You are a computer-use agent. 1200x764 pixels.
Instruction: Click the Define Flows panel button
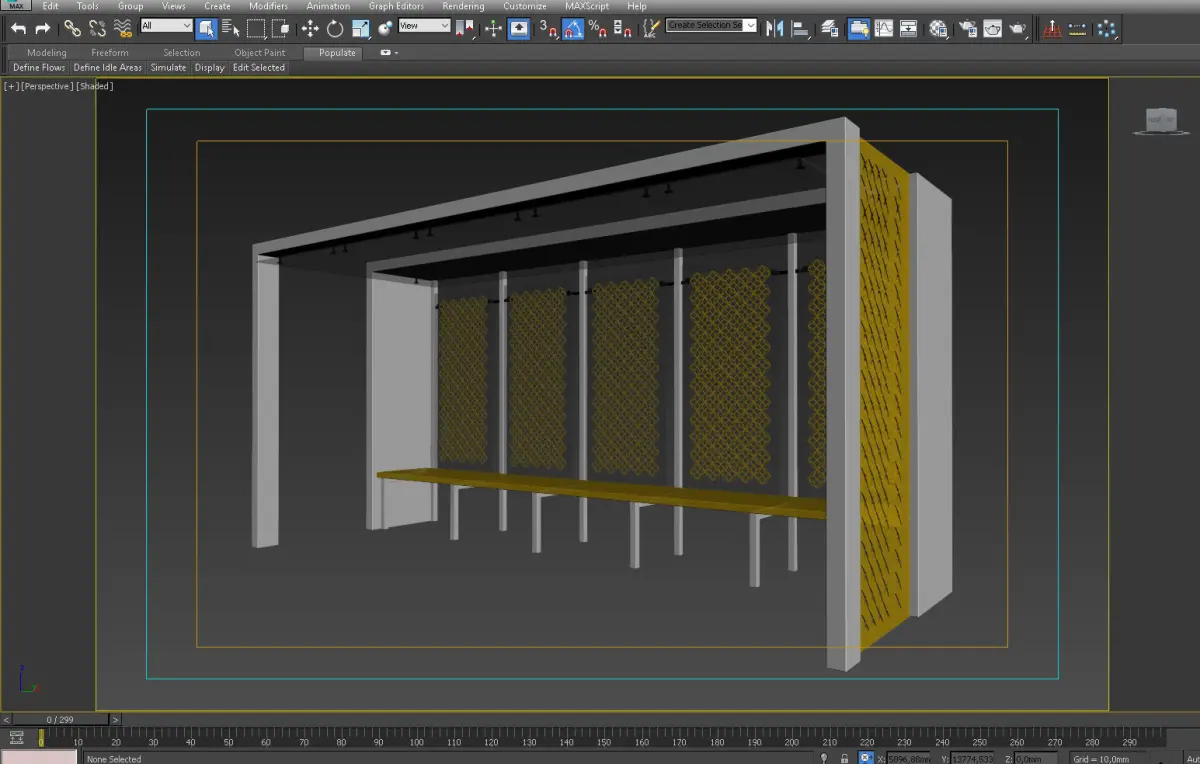click(x=39, y=68)
